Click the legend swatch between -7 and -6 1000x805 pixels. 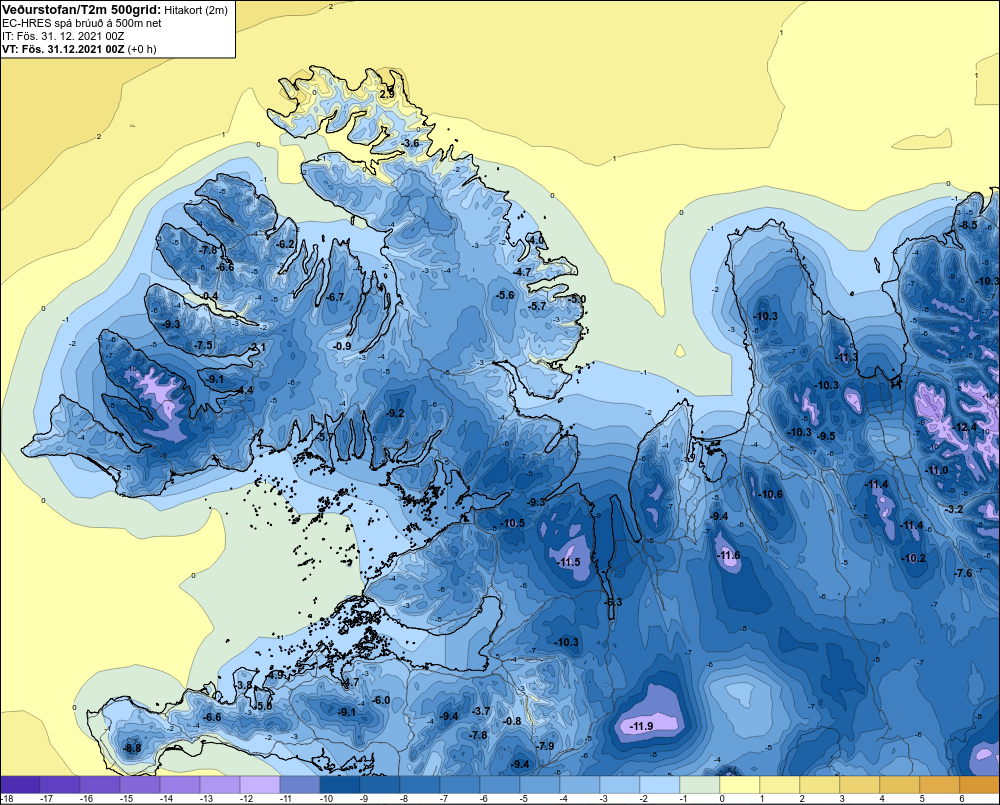coord(460,785)
